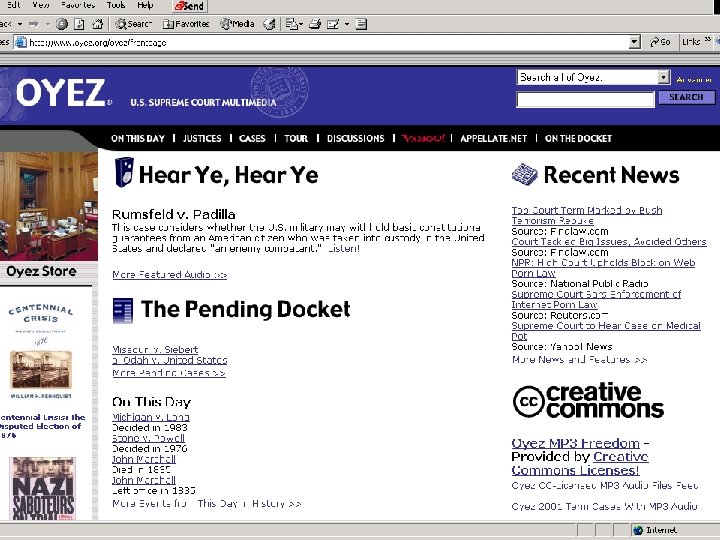Viewport: 720px width, 540px height.
Task: Open More Events for This Day link
Action: click(x=207, y=504)
